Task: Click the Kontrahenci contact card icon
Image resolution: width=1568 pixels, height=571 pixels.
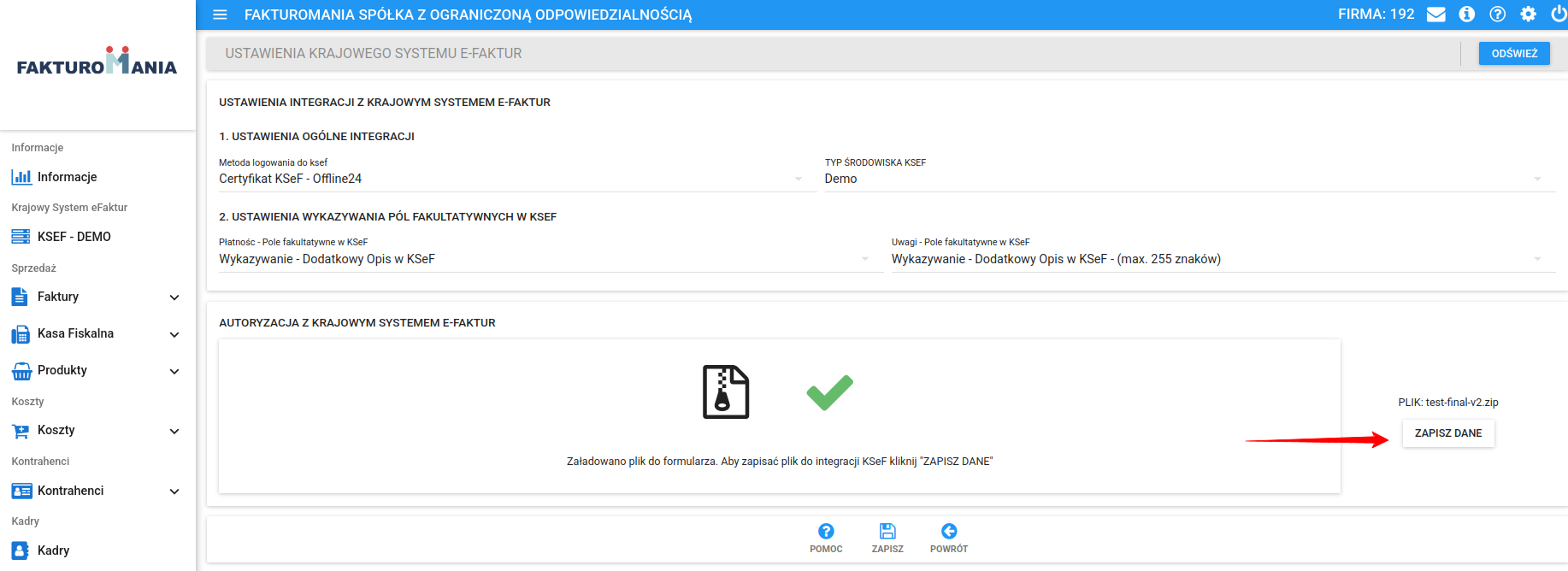Action: click(21, 491)
